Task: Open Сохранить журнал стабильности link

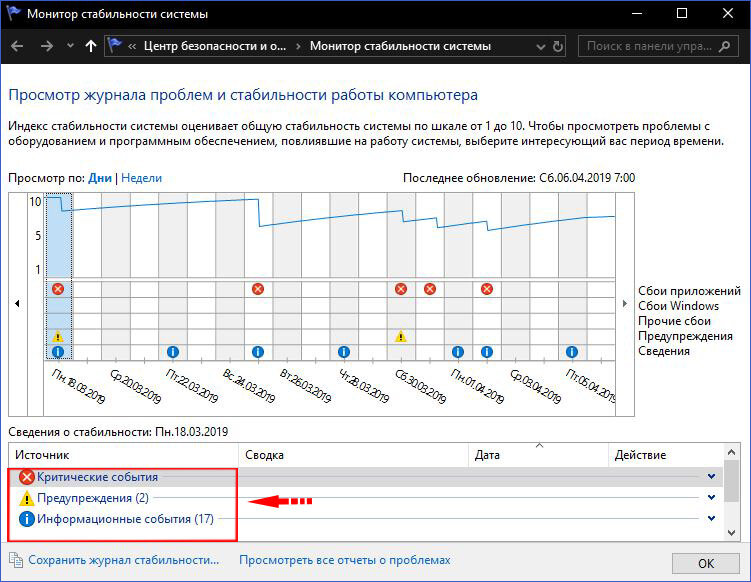Action: tap(124, 560)
